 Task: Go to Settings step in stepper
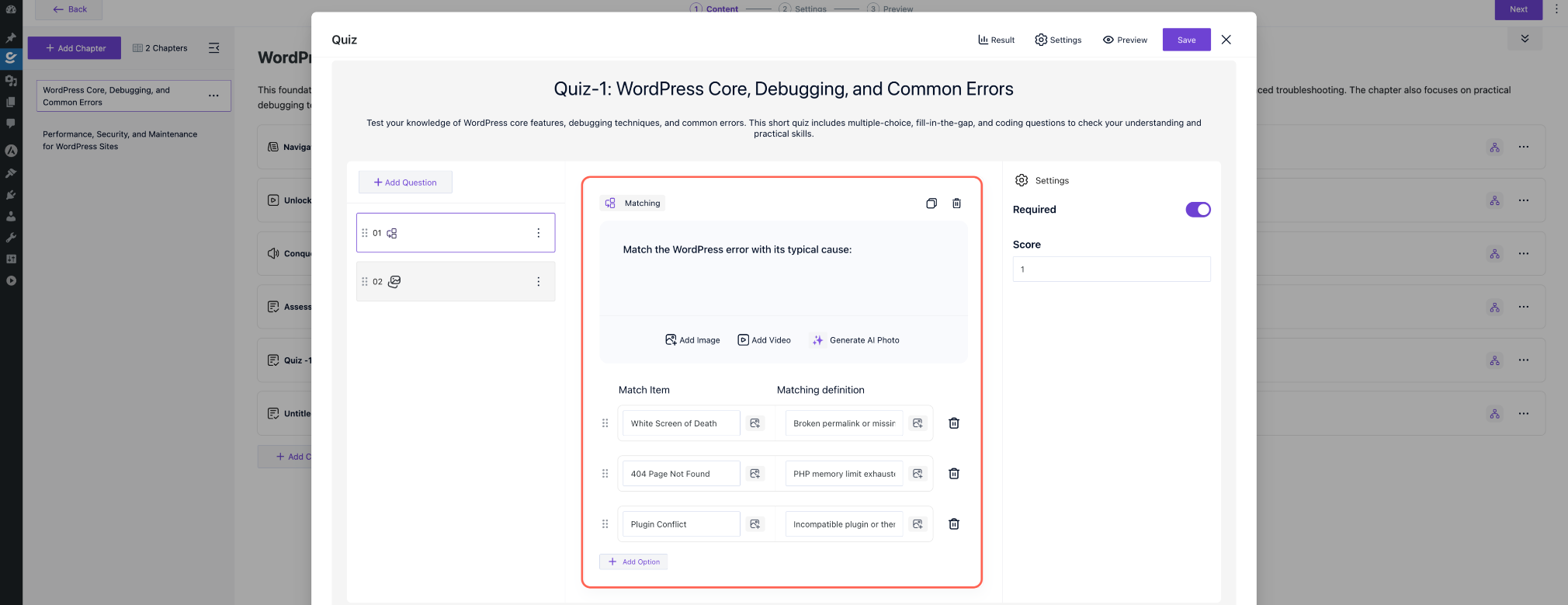click(803, 9)
